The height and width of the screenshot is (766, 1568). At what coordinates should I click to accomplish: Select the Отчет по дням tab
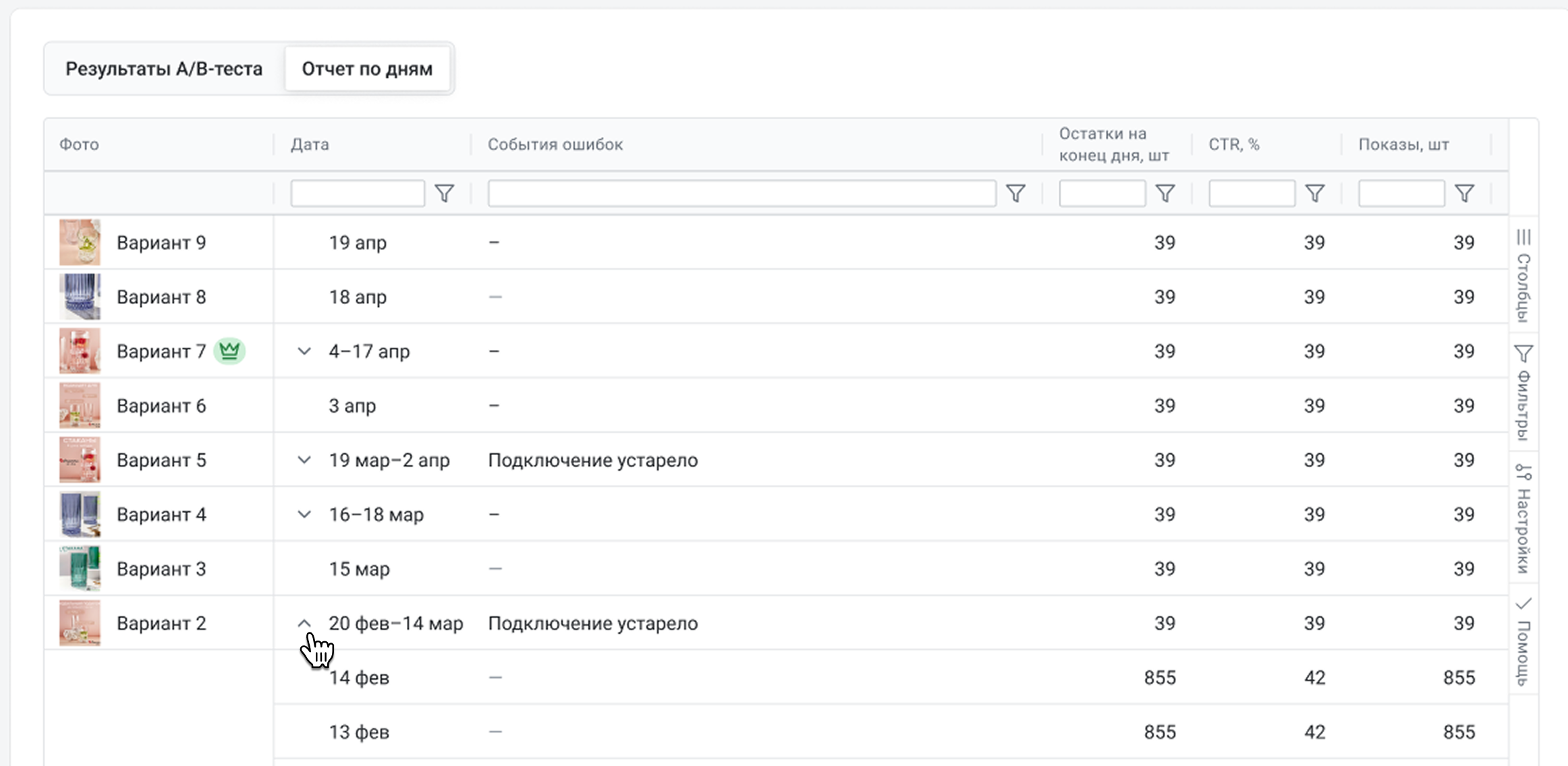tap(367, 69)
